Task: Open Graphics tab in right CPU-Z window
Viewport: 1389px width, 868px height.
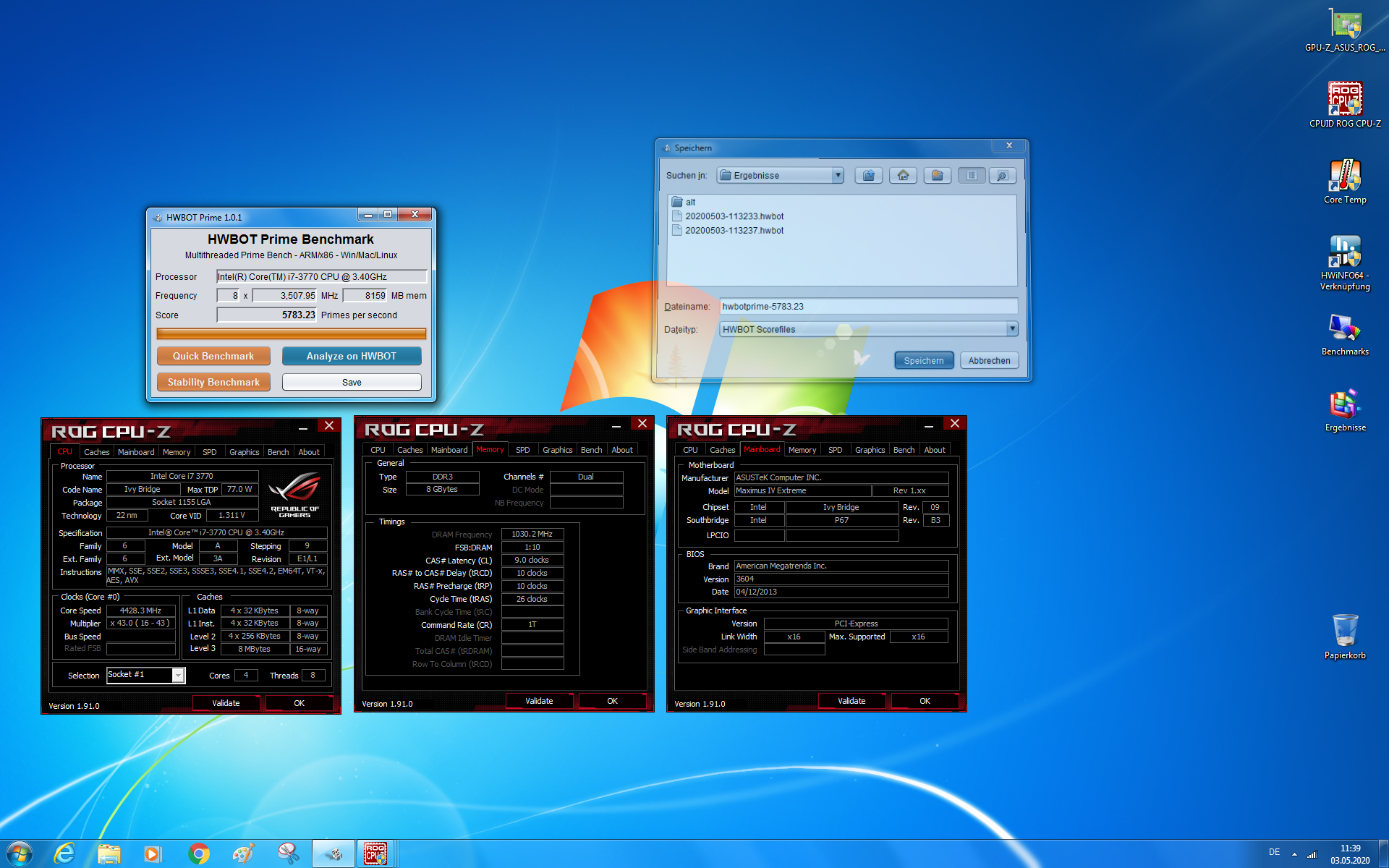Action: (870, 450)
